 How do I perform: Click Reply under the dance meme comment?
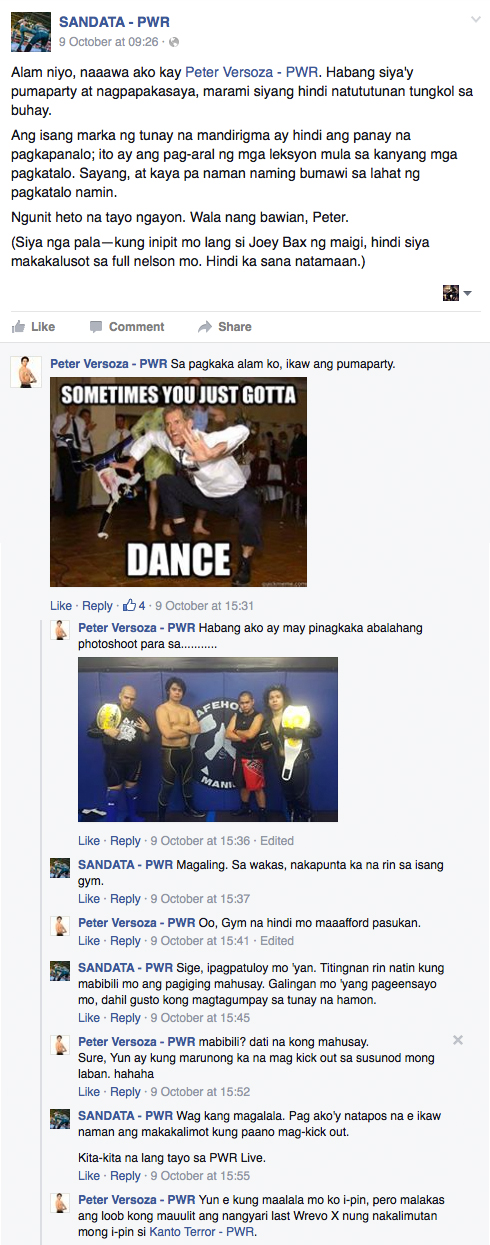(97, 605)
